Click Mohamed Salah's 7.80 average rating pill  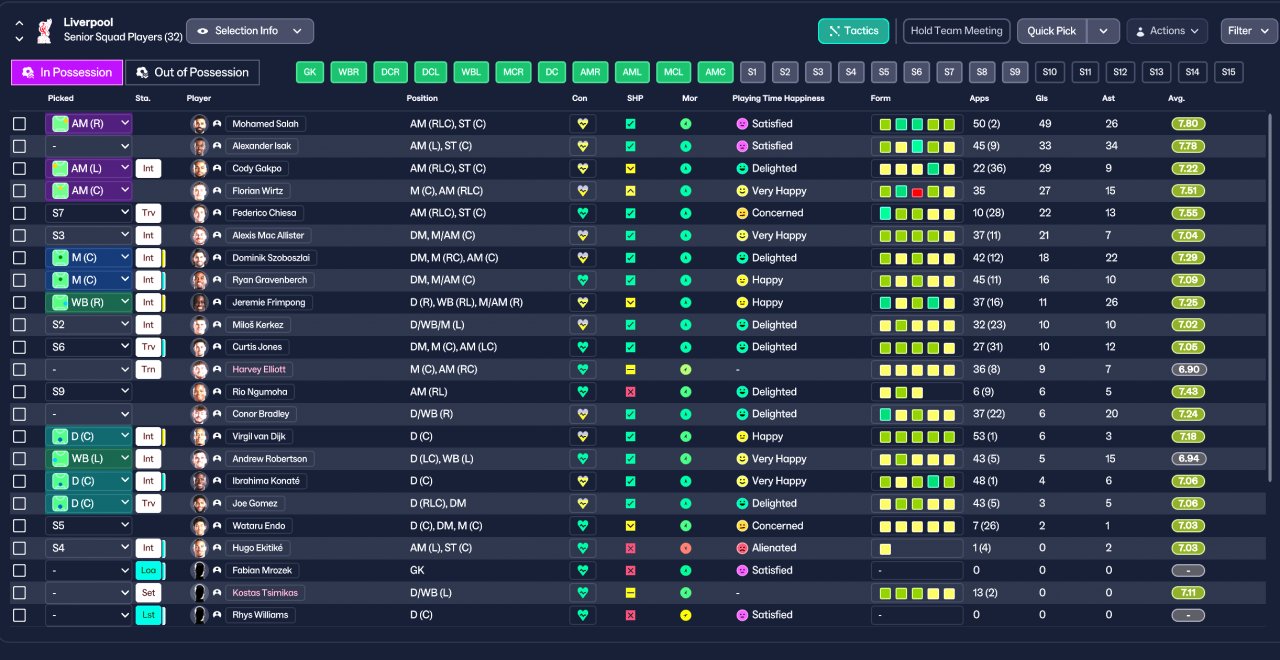[x=1188, y=124]
